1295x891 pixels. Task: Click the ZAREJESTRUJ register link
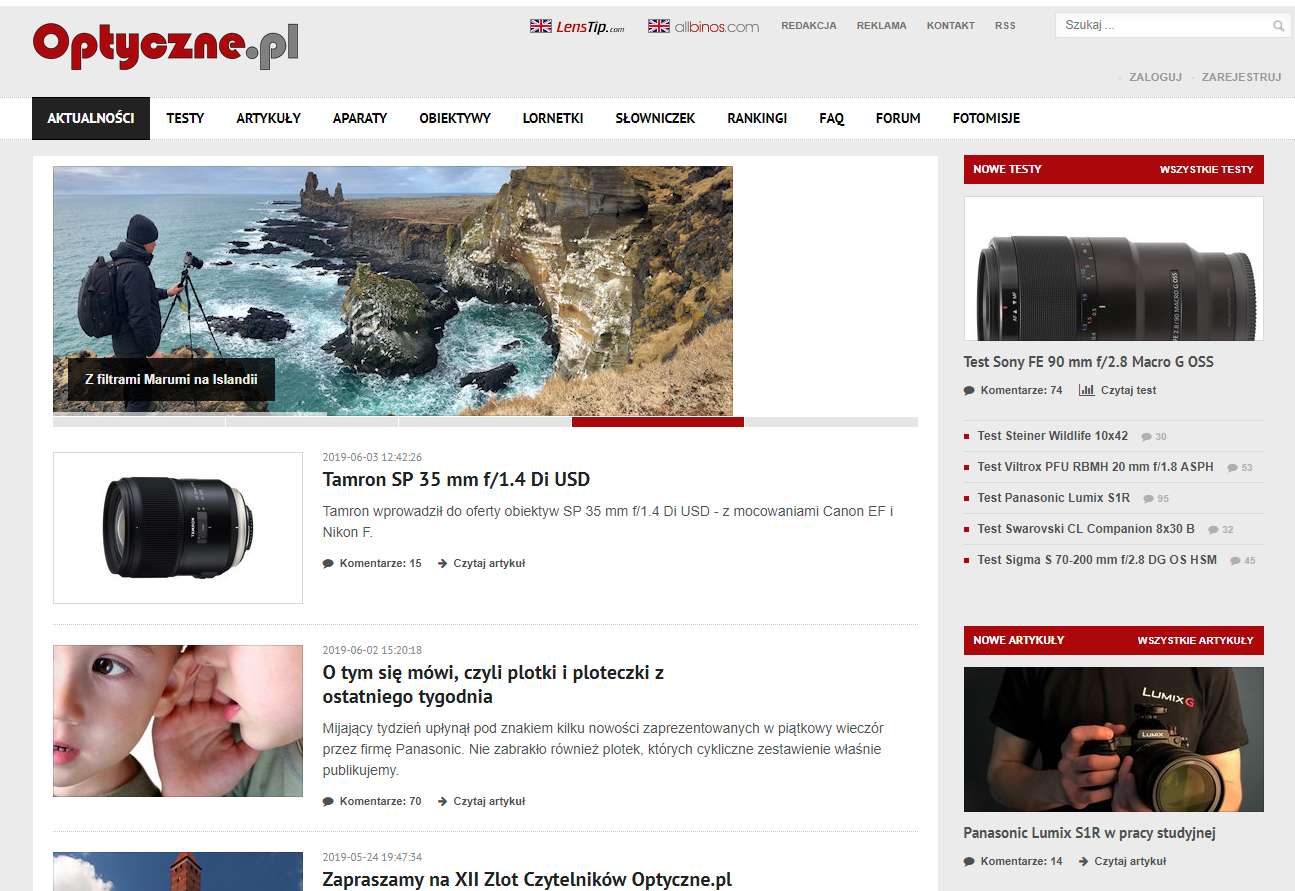point(1241,77)
